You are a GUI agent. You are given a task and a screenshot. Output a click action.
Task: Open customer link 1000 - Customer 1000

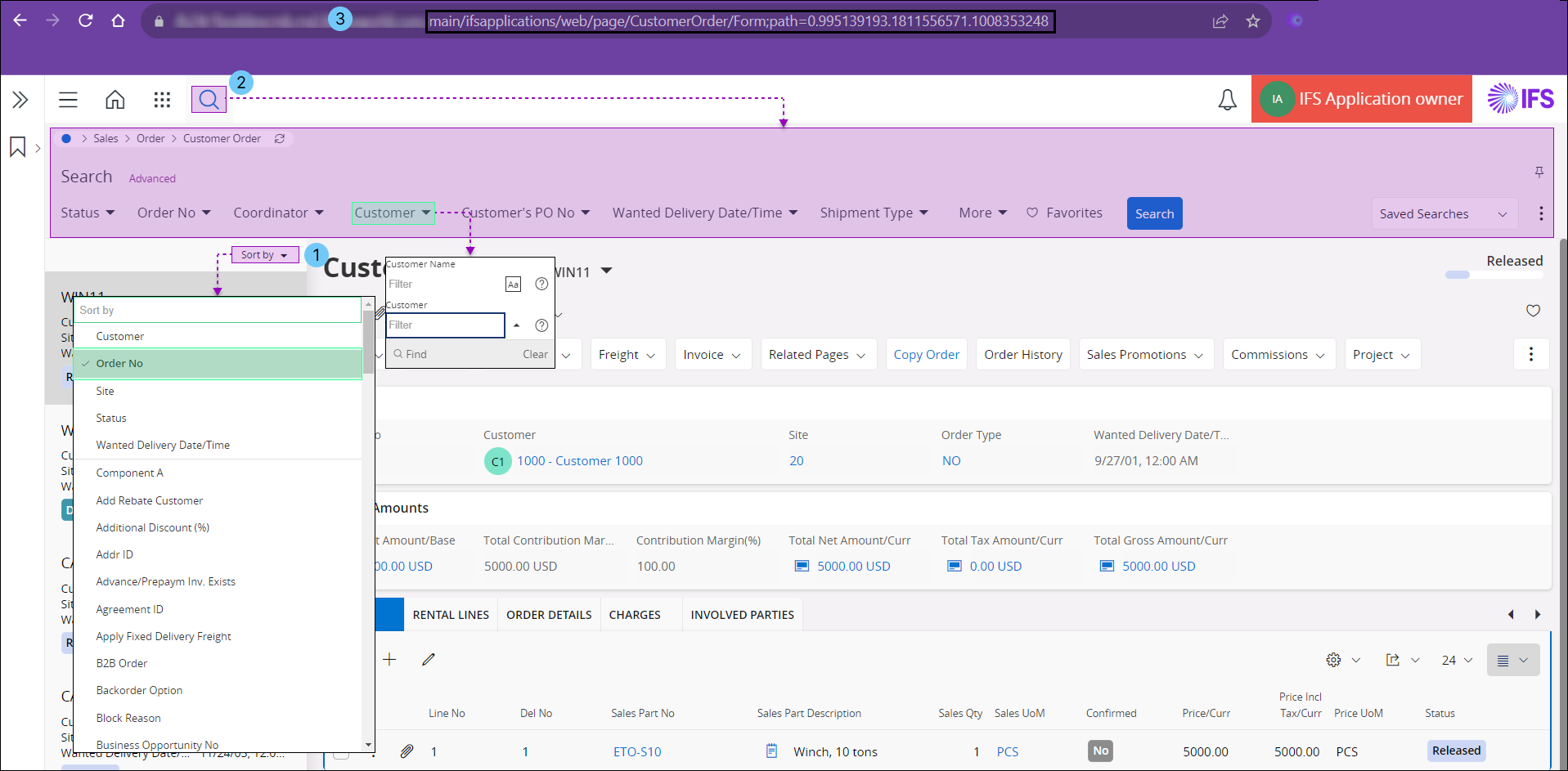pyautogui.click(x=579, y=461)
